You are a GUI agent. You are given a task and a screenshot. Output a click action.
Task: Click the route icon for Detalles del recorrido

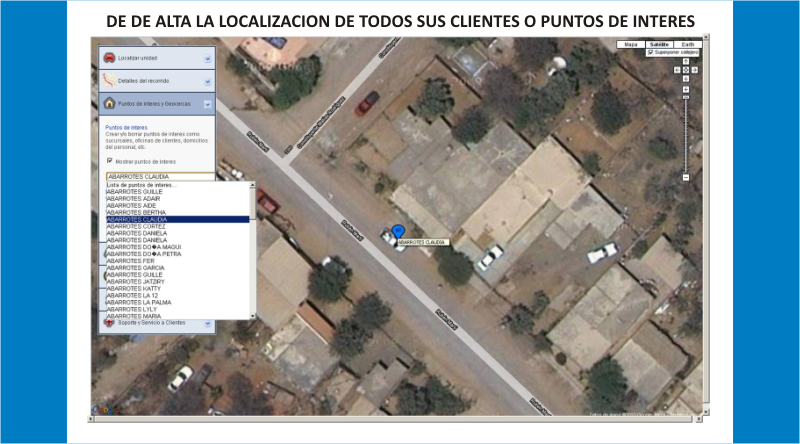pos(109,80)
